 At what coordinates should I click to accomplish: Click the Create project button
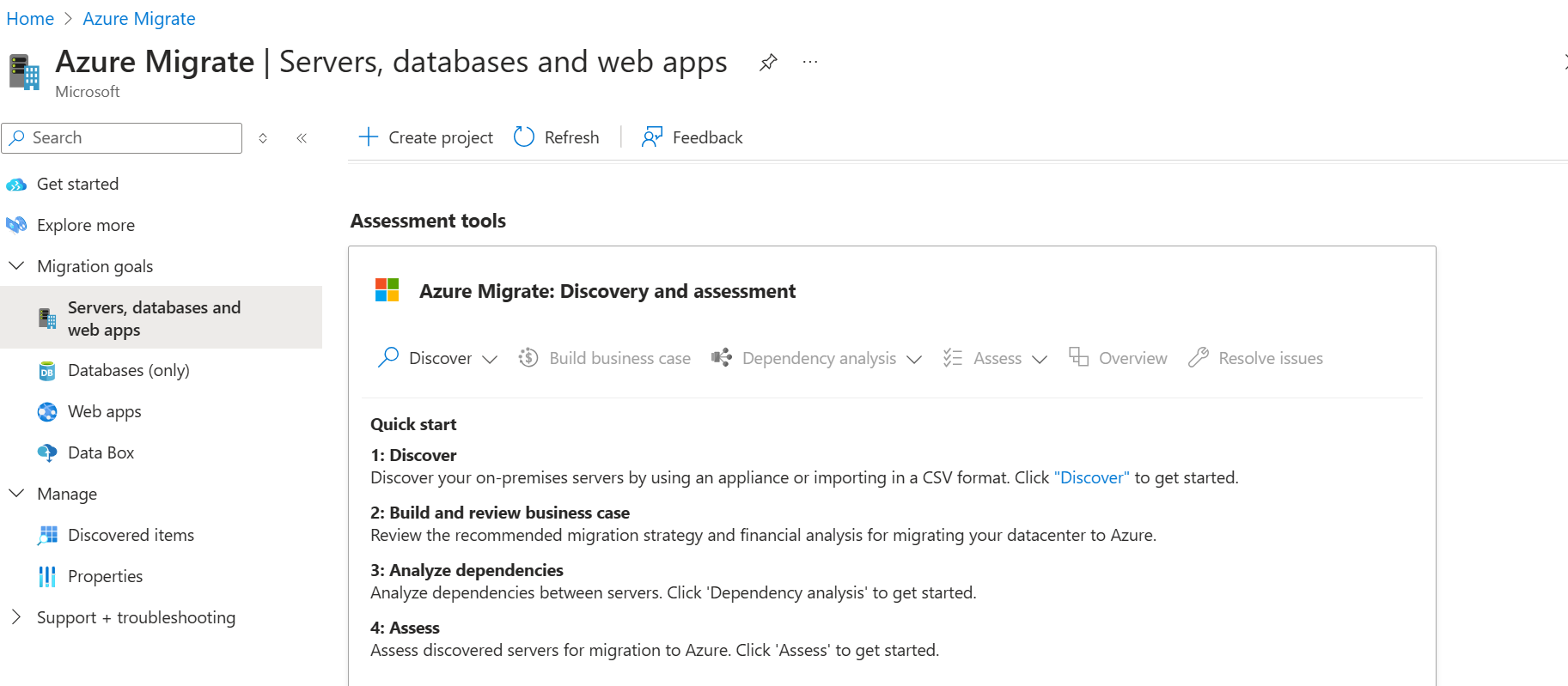(x=426, y=137)
